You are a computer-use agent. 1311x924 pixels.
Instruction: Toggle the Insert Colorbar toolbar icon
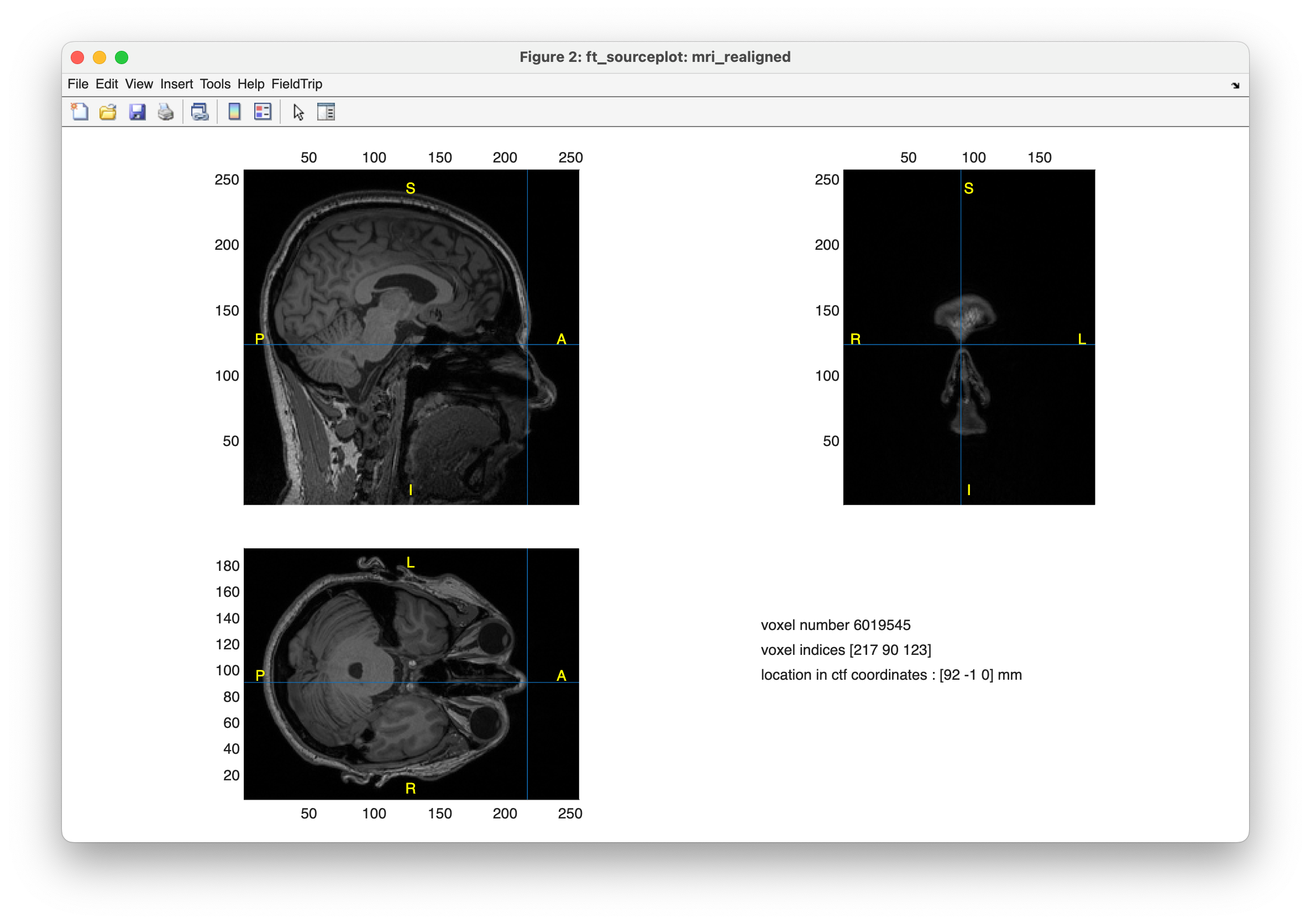234,112
